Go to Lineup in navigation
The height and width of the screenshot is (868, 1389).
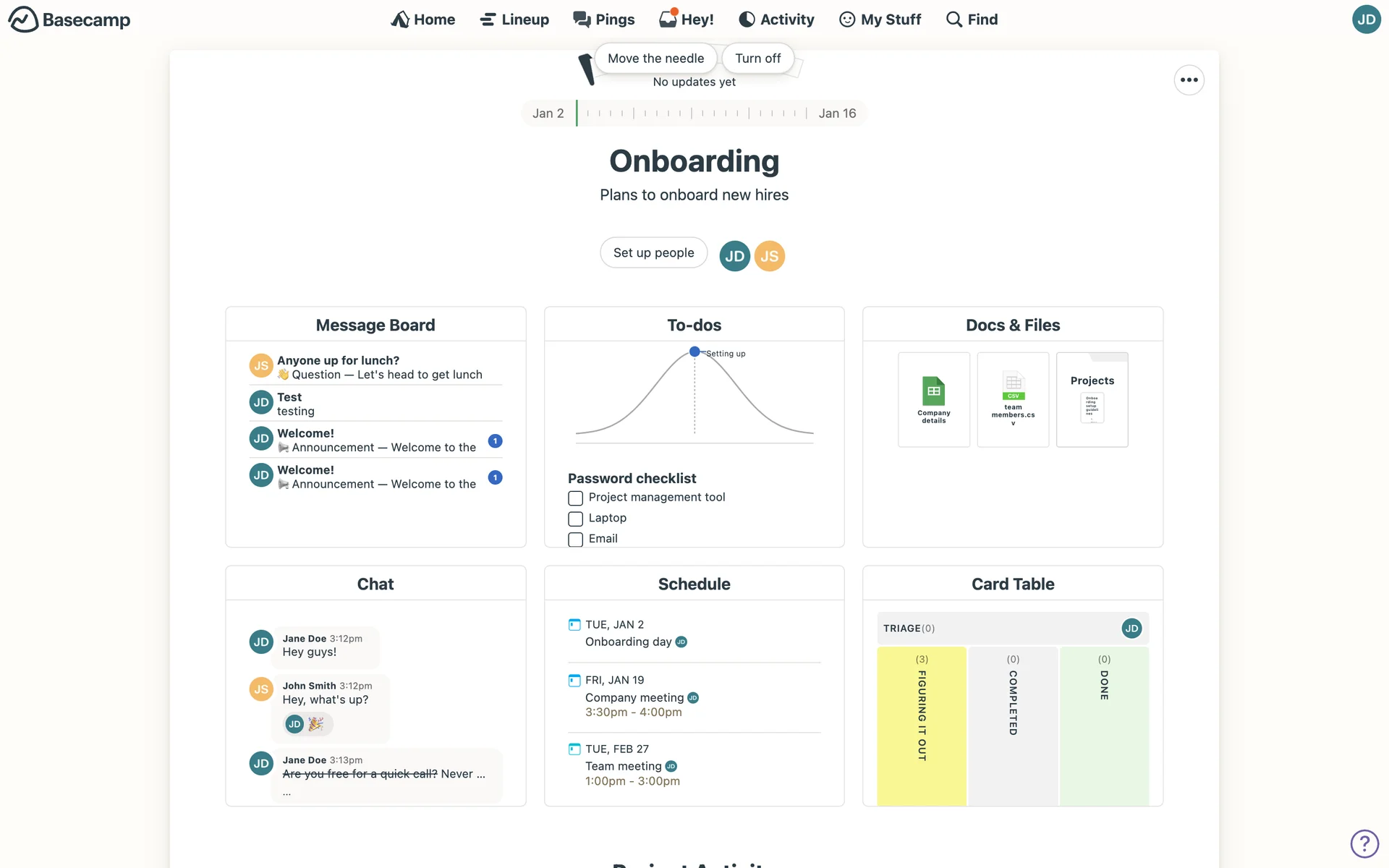tap(514, 20)
